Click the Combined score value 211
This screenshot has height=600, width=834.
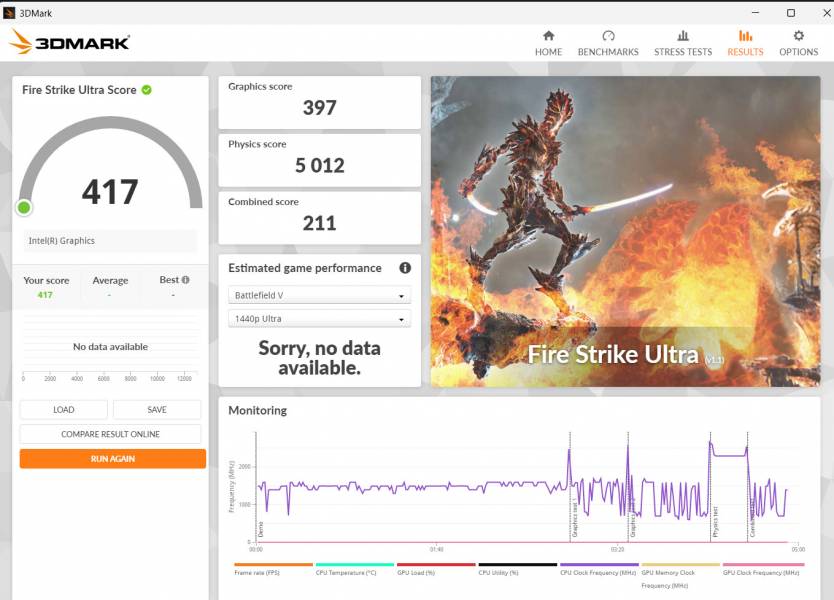[x=320, y=223]
